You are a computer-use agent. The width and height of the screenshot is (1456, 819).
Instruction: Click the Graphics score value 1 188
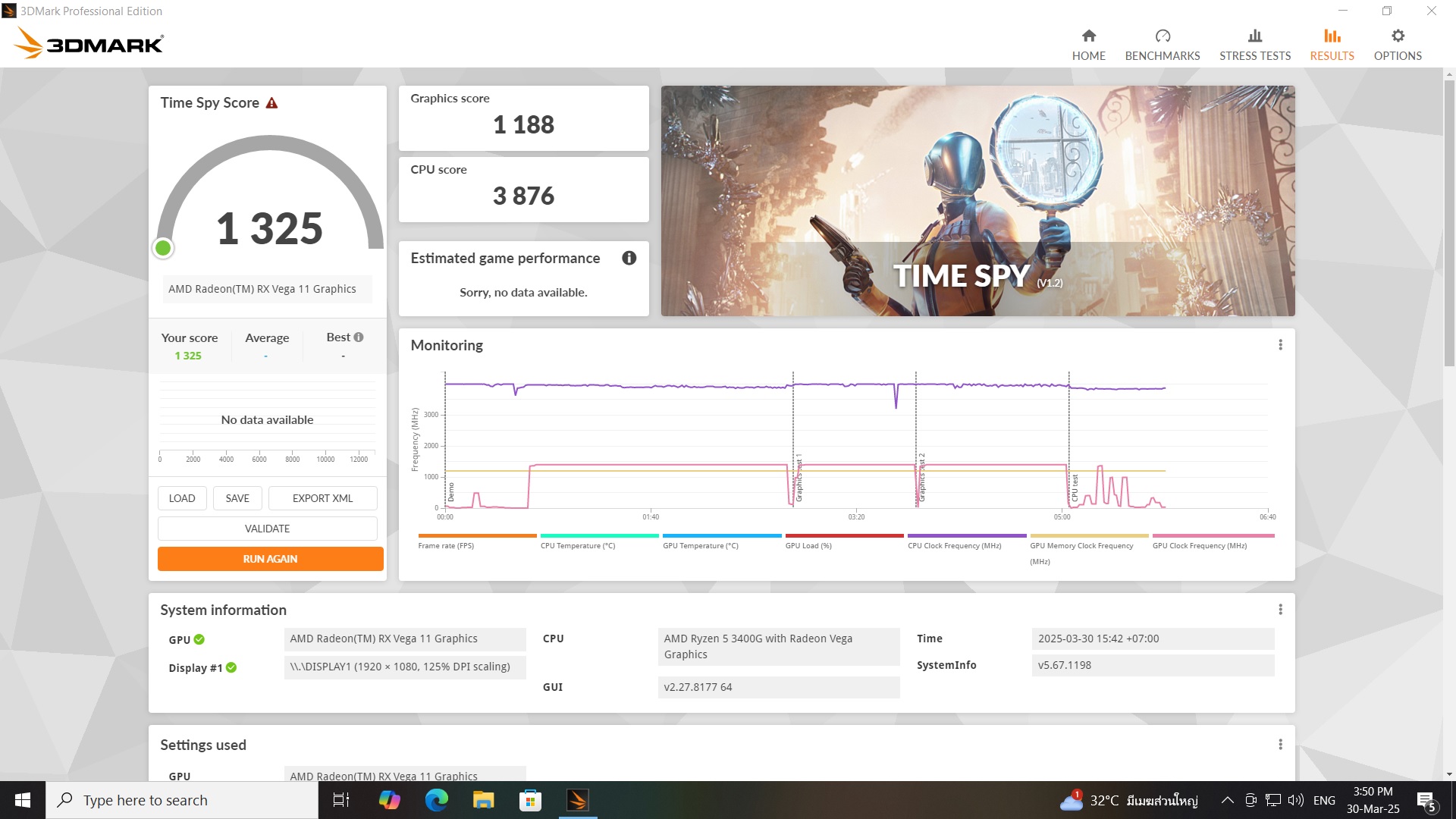pos(523,124)
